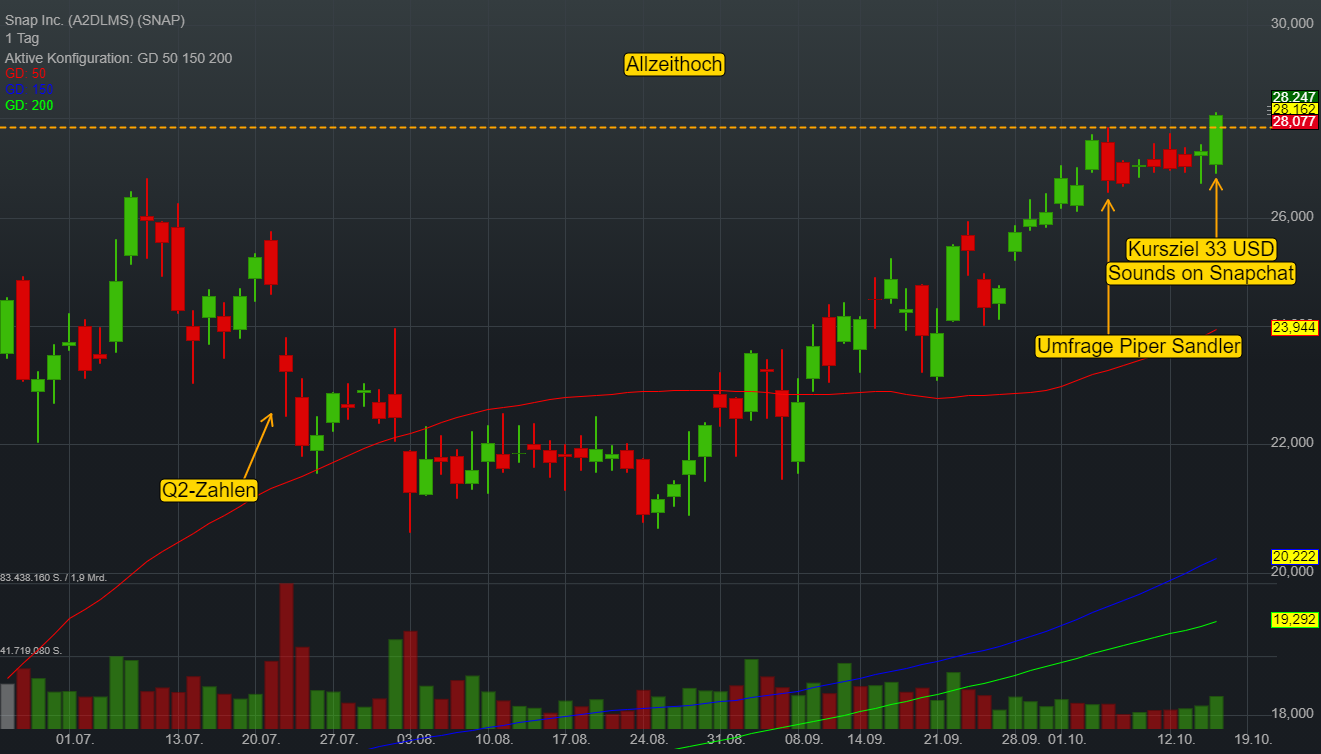The width and height of the screenshot is (1321, 754).
Task: Click the 28,077 red price tag
Action: [1294, 122]
